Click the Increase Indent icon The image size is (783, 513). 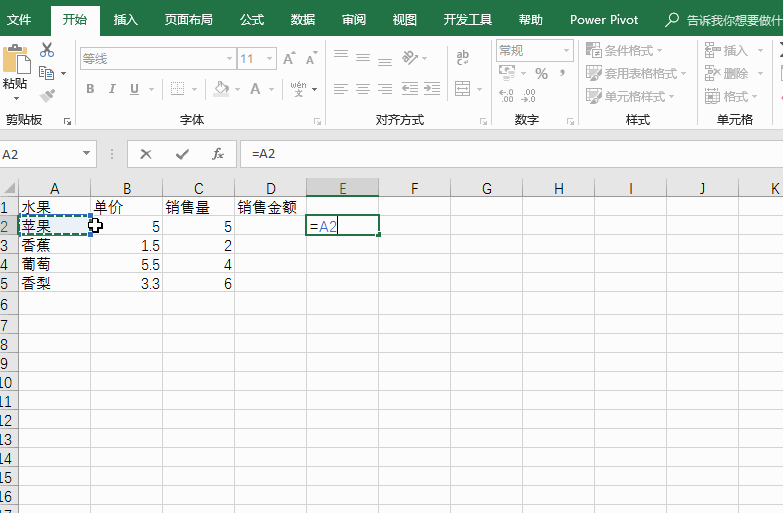click(432, 89)
